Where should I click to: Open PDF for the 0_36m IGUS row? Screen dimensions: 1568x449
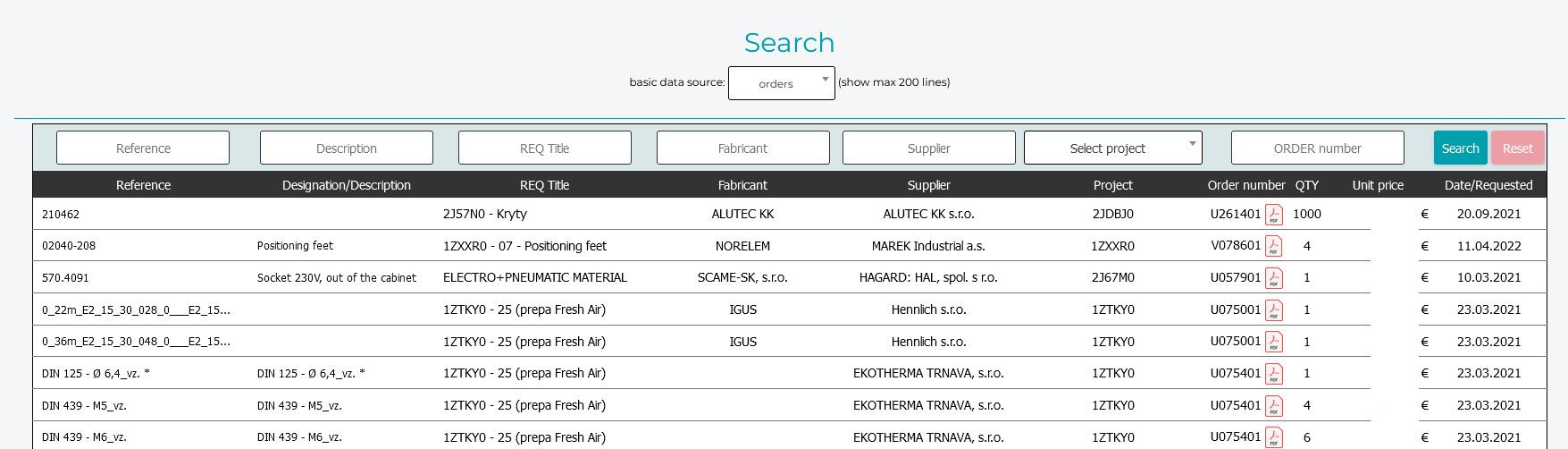pos(1273,342)
